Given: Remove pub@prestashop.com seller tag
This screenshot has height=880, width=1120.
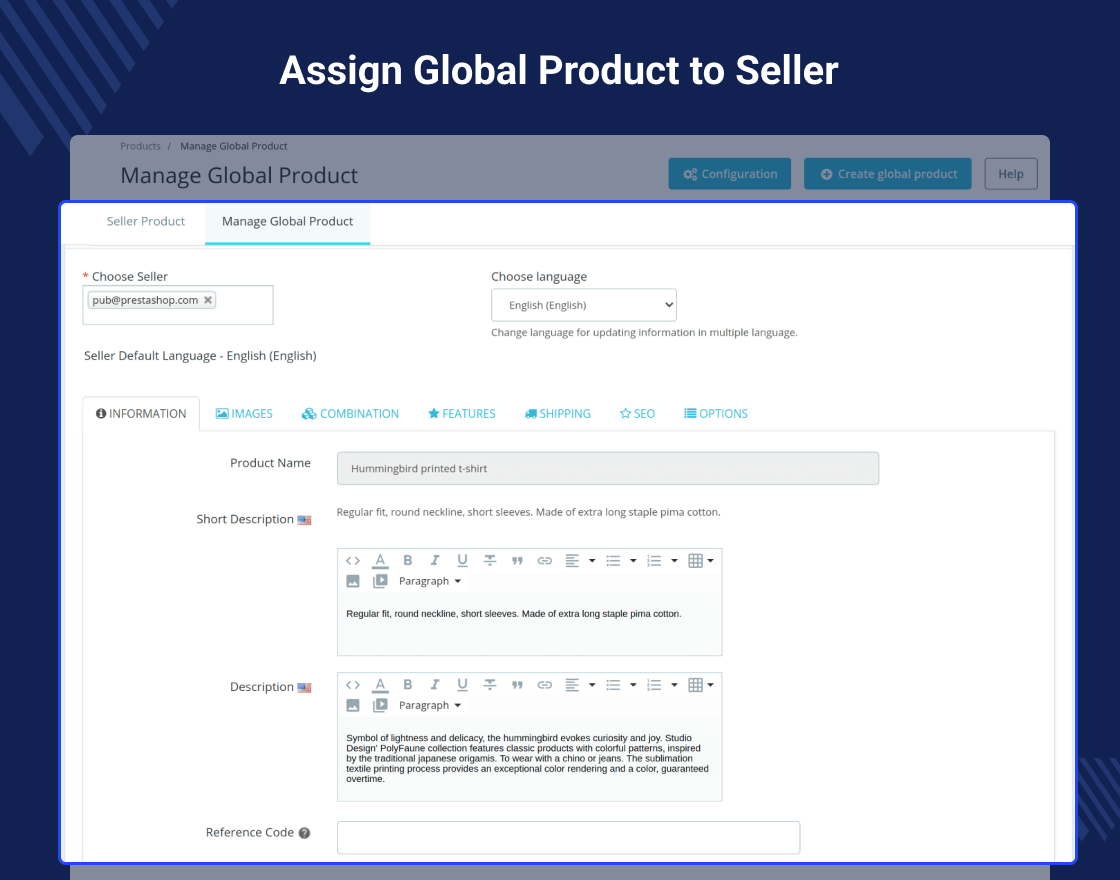Looking at the screenshot, I should (x=208, y=300).
